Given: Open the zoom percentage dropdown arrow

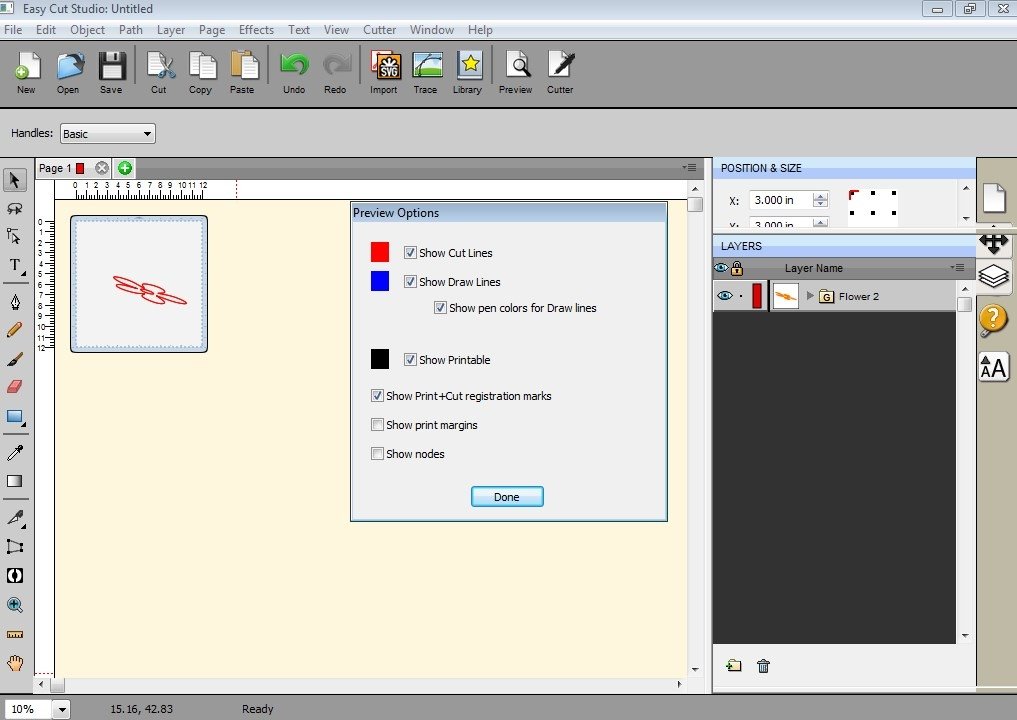Looking at the screenshot, I should (x=62, y=710).
